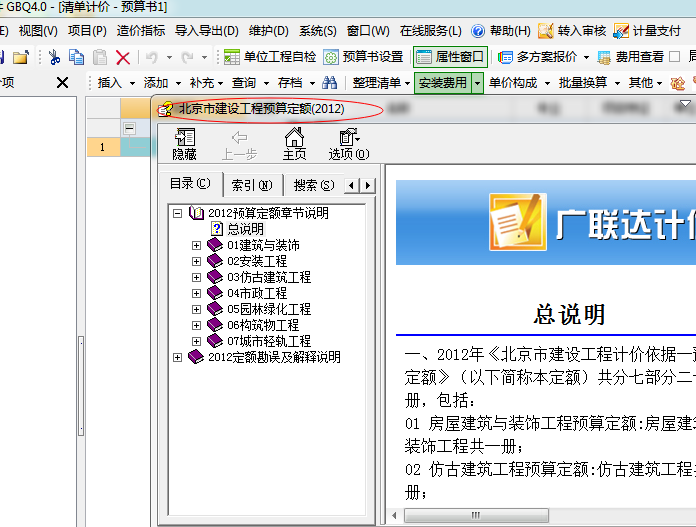Expand the 2012定额勘误及解释说明 node
Image resolution: width=696 pixels, height=527 pixels.
pos(178,357)
